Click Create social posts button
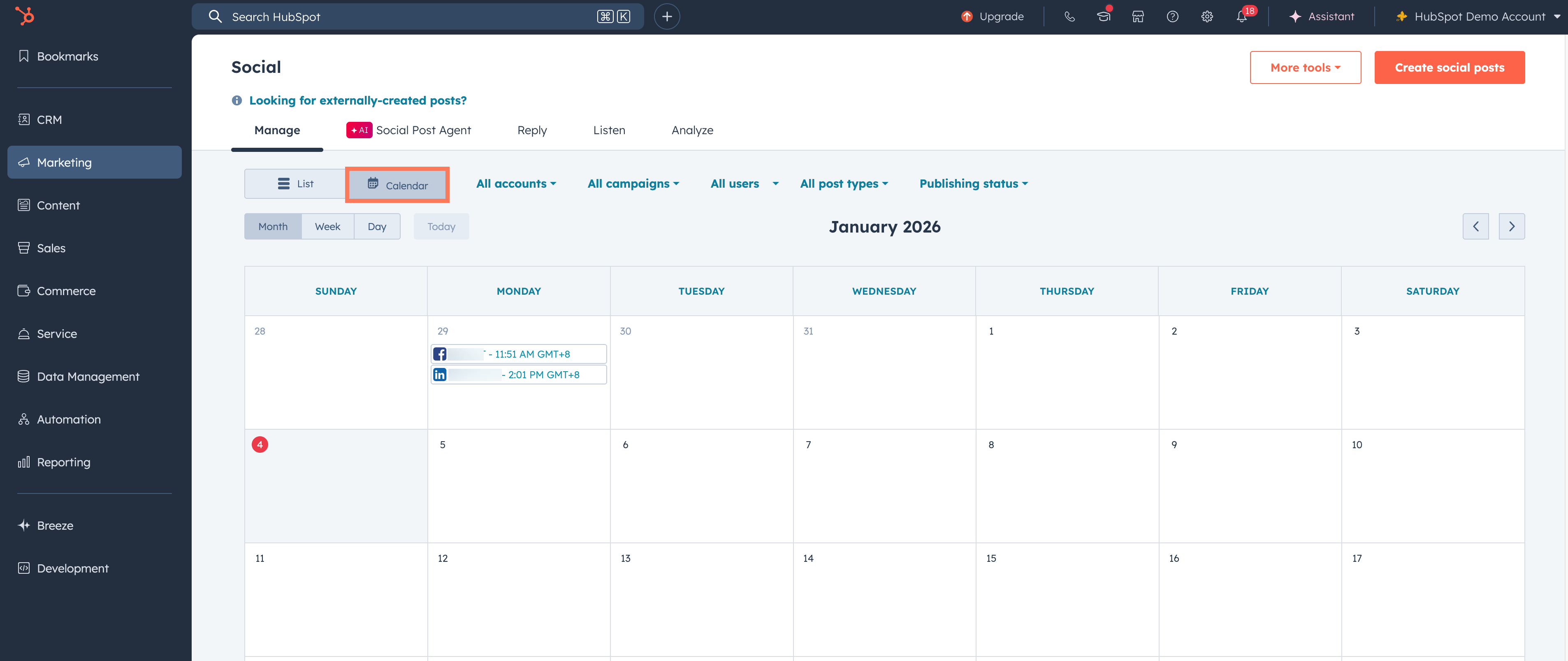Screen dimensions: 1568x661 (x=1449, y=67)
